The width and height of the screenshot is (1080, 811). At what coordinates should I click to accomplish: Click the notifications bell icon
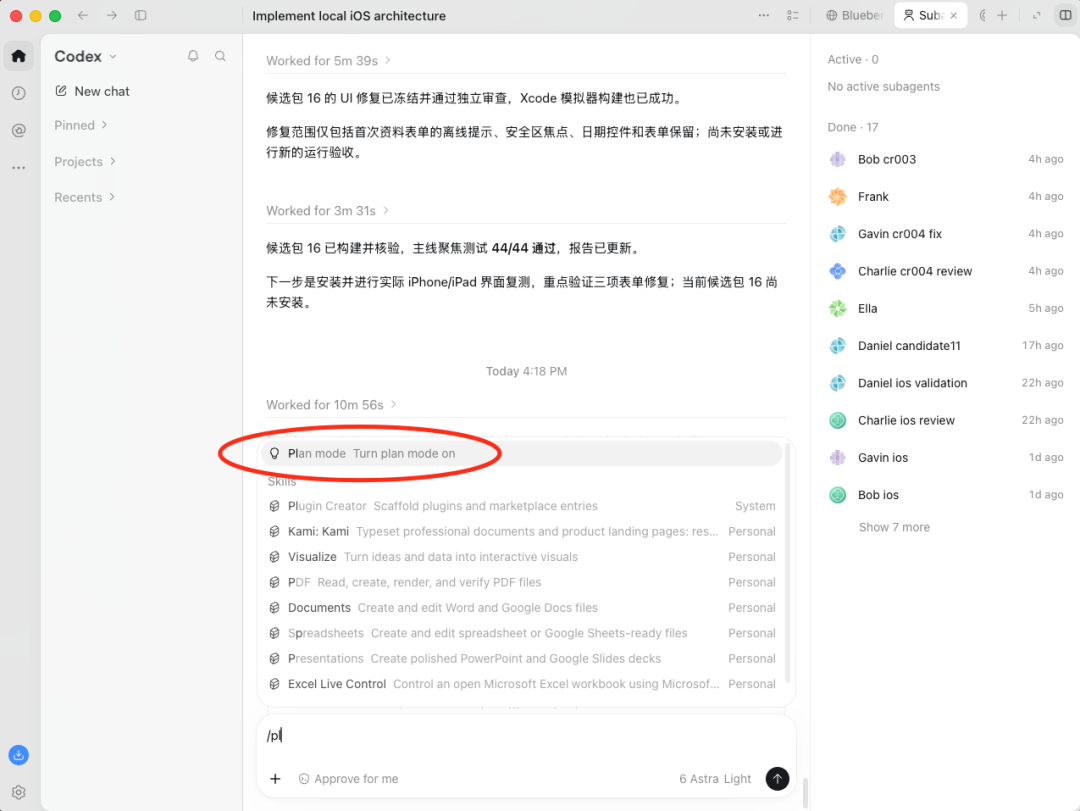[x=193, y=56]
